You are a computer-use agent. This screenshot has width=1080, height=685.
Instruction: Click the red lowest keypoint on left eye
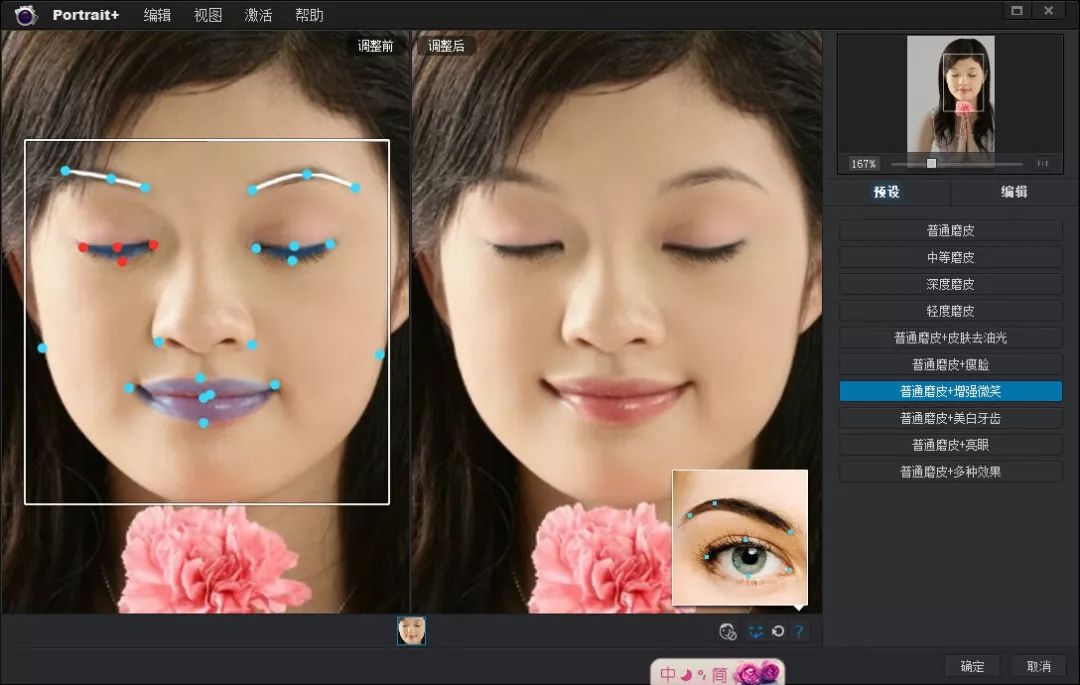point(122,262)
